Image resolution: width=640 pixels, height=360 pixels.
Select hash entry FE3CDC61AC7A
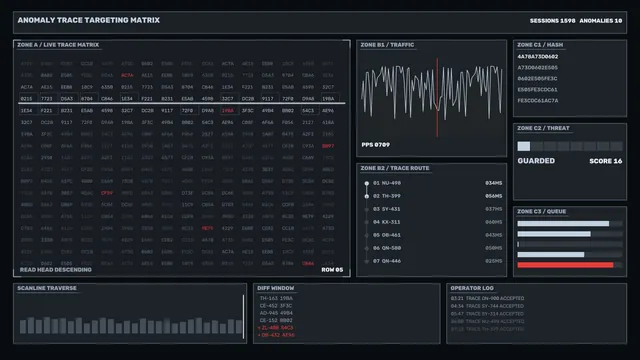click(x=538, y=101)
